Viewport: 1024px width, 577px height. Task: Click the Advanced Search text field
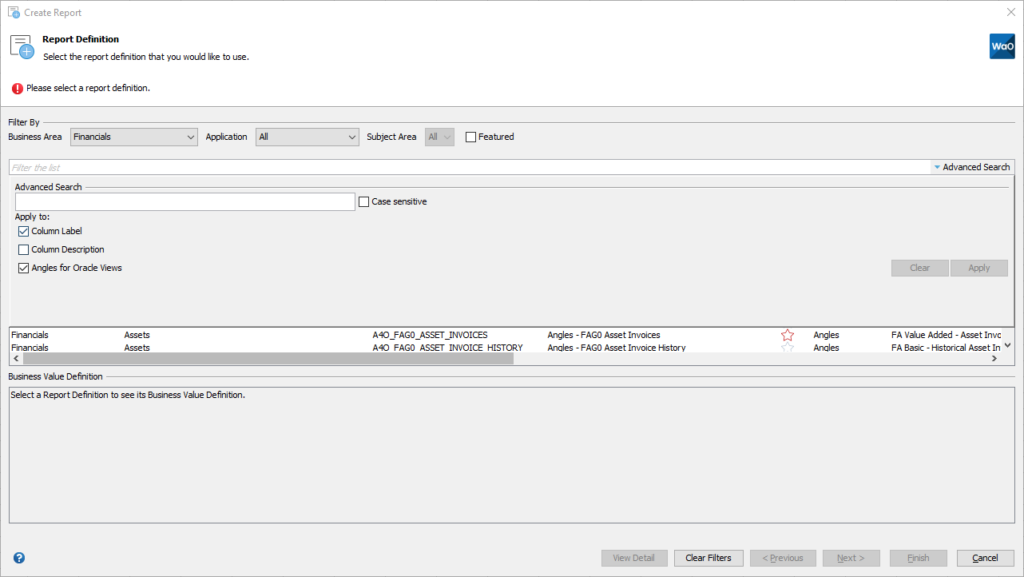pos(185,202)
